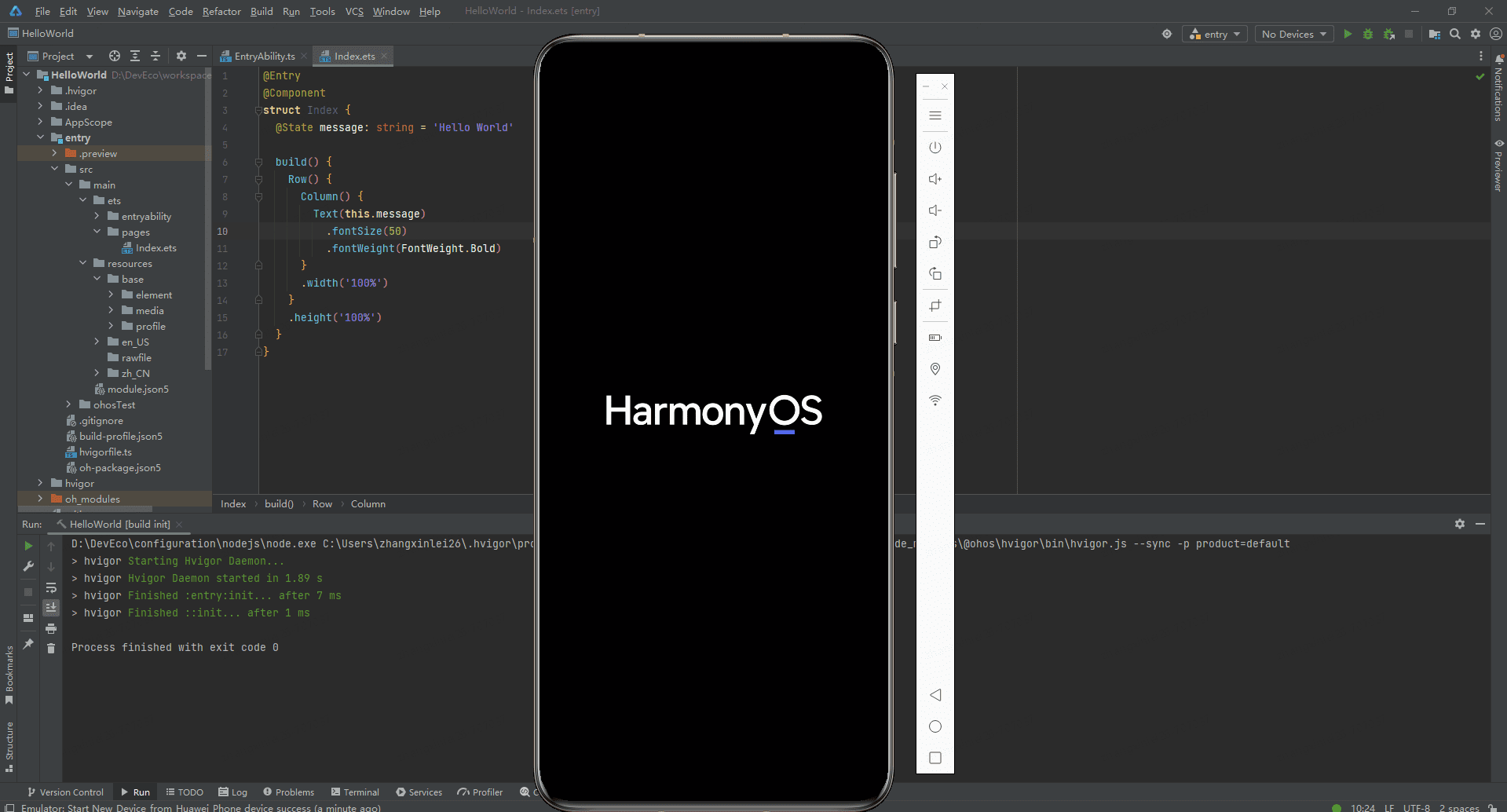The image size is (1507, 812).
Task: Click the project tree vertical scrollbar
Action: point(208,236)
